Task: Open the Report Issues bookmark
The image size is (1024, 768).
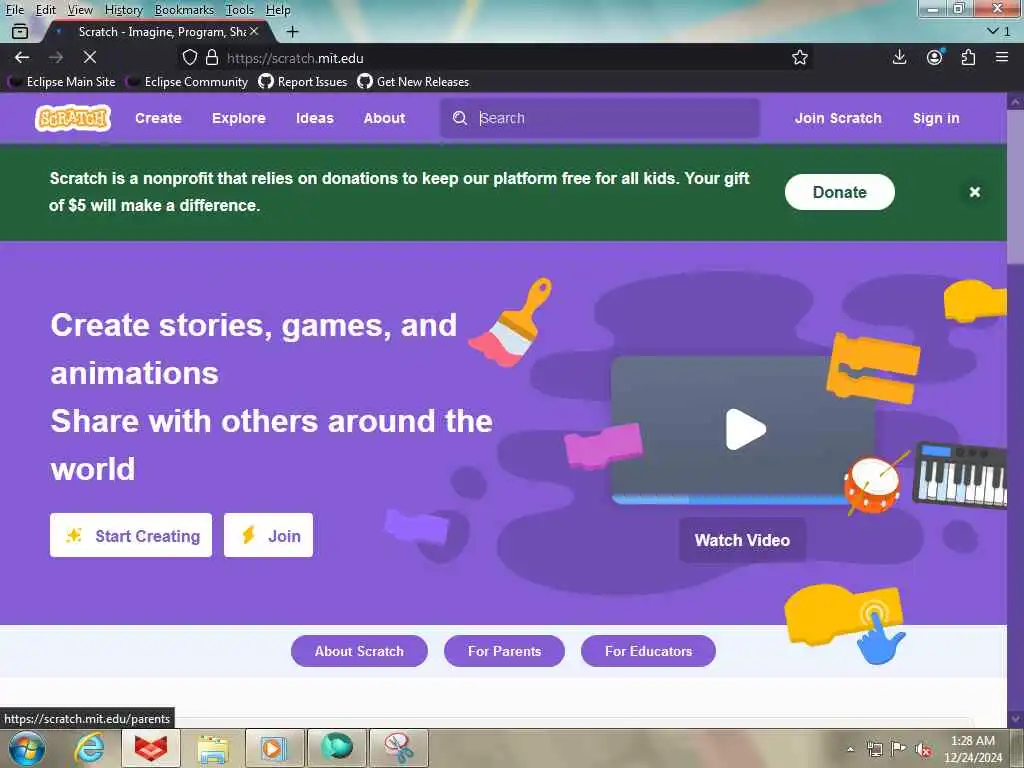Action: tap(303, 82)
